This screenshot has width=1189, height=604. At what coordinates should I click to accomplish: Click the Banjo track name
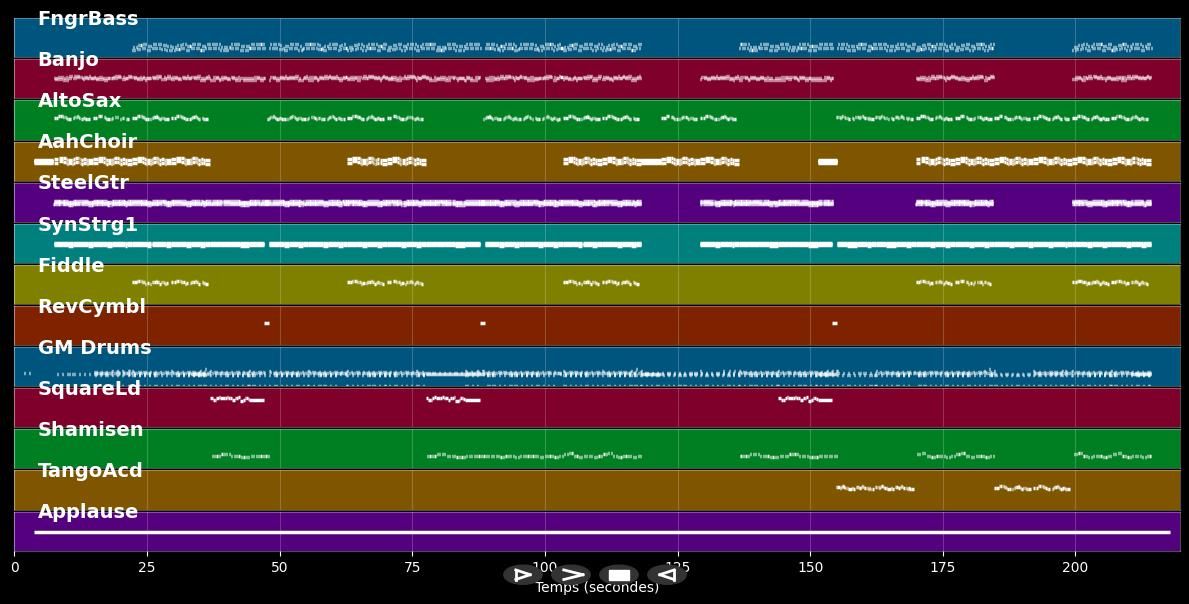(x=68, y=60)
